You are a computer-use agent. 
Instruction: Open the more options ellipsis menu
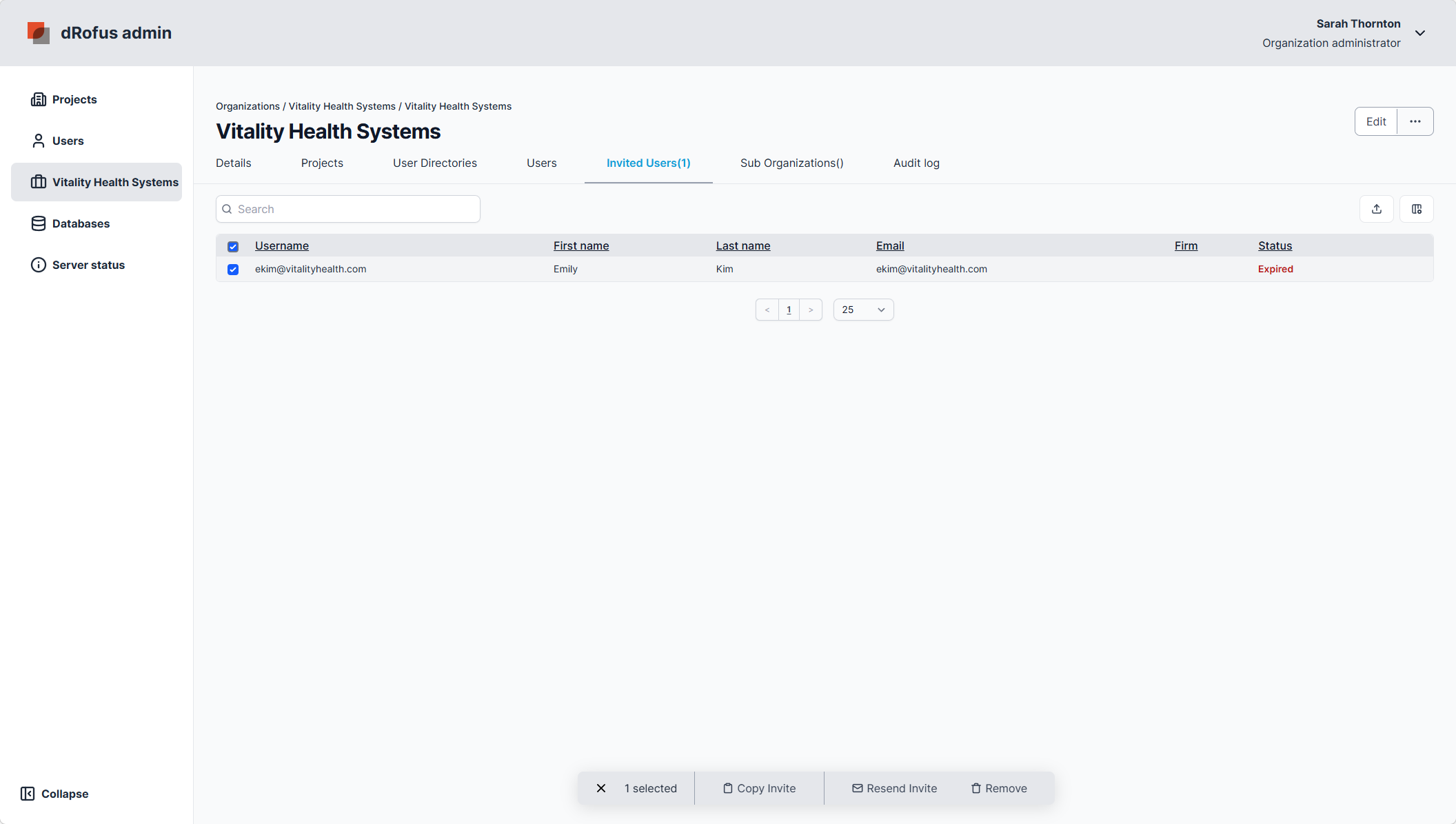coord(1415,121)
